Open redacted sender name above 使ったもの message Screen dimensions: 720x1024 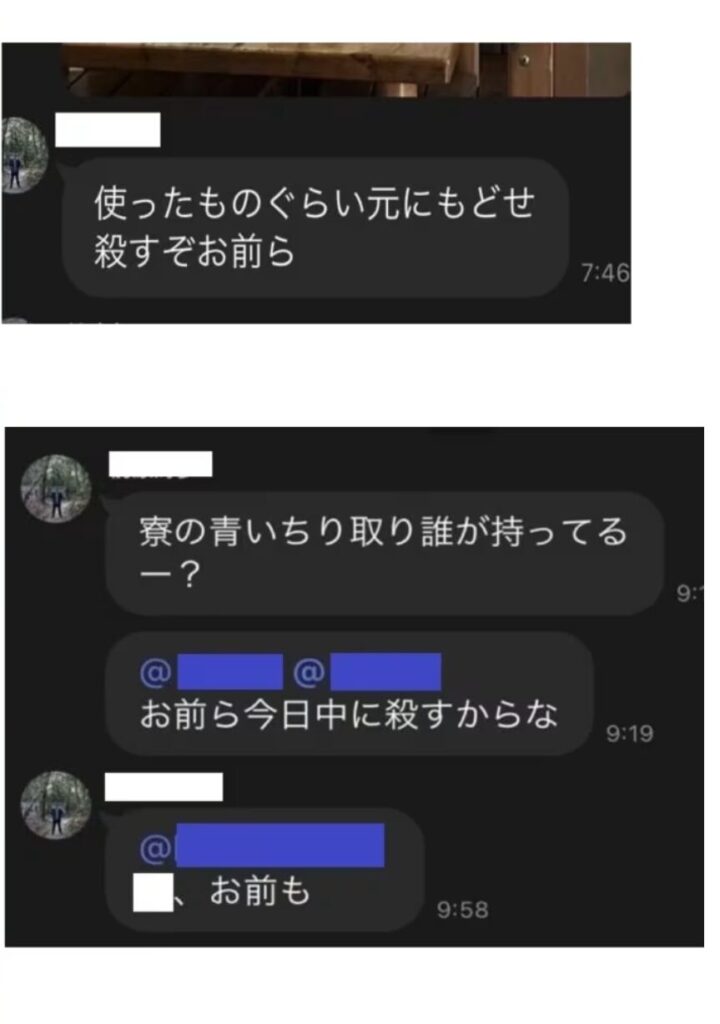(108, 129)
